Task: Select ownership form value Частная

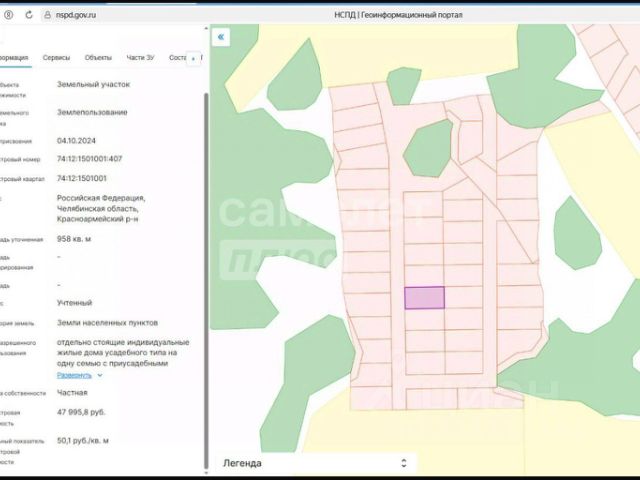Action: click(x=72, y=393)
